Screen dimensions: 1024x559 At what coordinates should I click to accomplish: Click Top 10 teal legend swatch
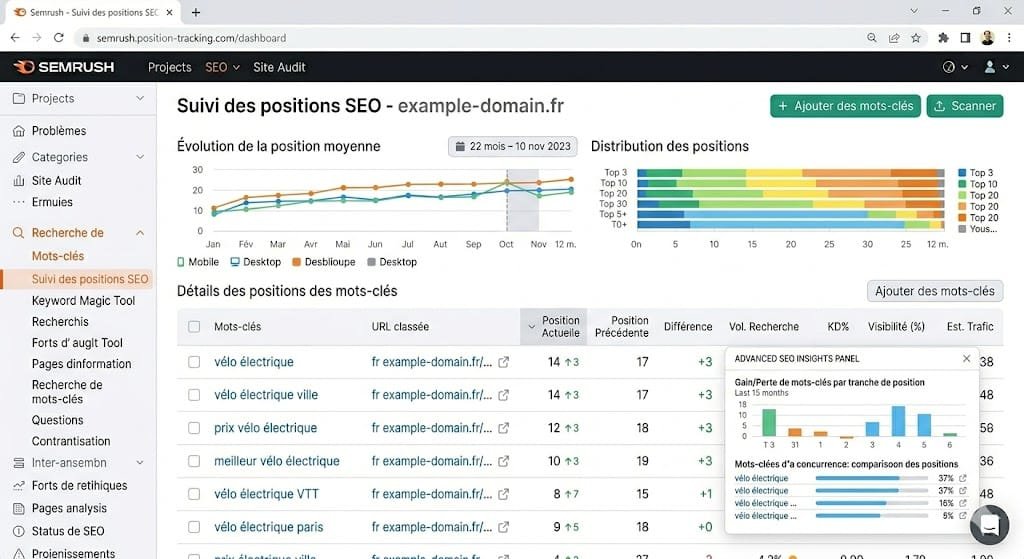962,184
